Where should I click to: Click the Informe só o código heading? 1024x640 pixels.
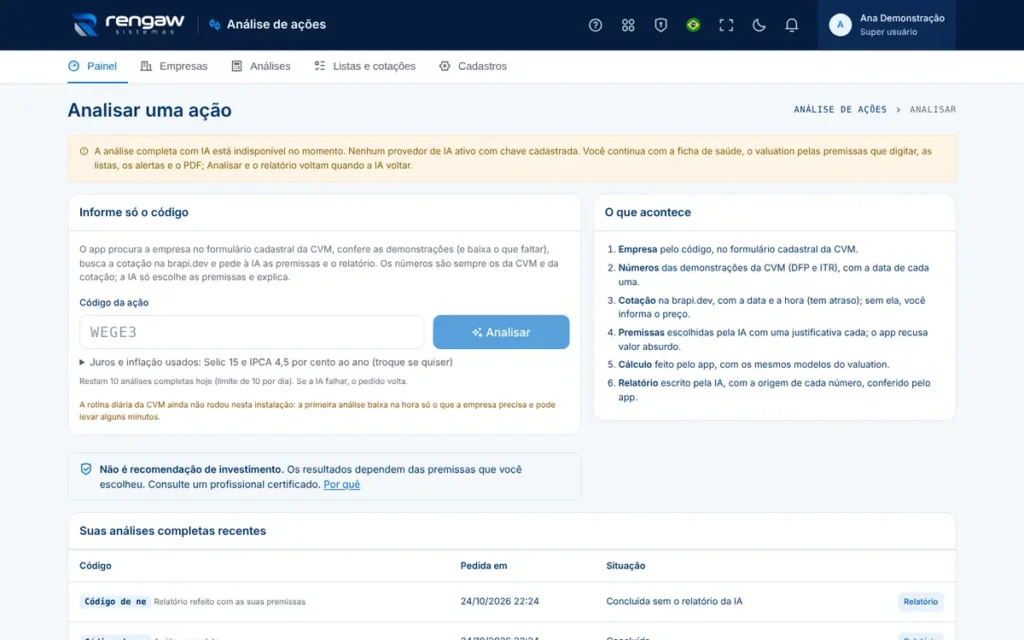click(x=134, y=212)
